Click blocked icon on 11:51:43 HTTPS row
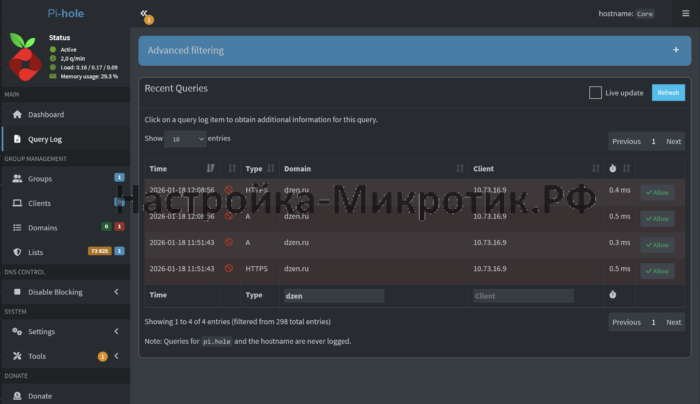This screenshot has width=700, height=404. (229, 269)
